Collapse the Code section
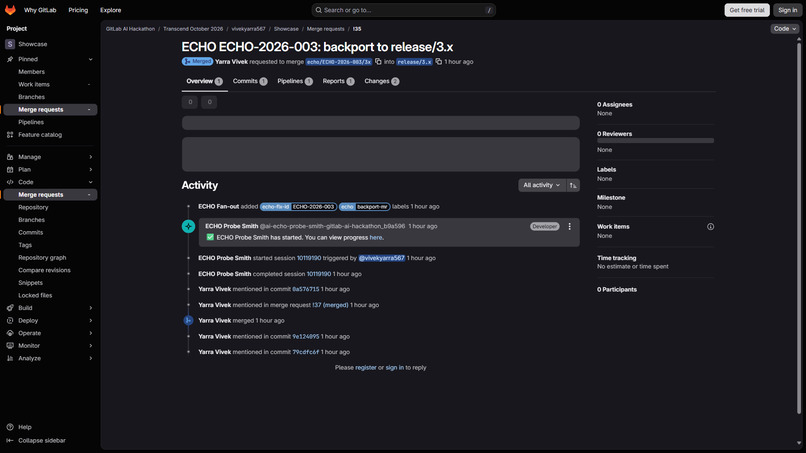 (x=90, y=182)
